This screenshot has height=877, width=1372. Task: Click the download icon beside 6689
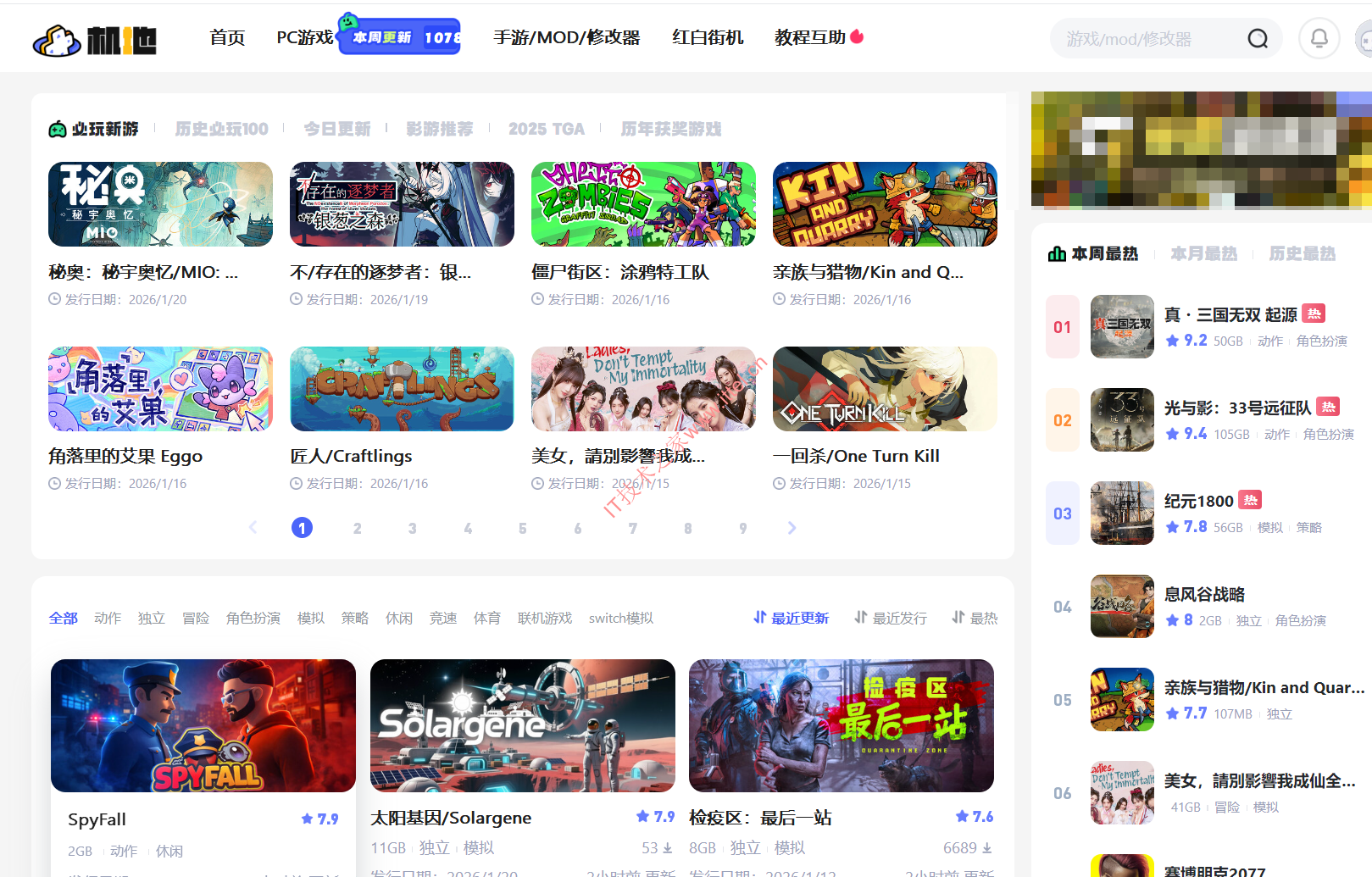click(987, 848)
